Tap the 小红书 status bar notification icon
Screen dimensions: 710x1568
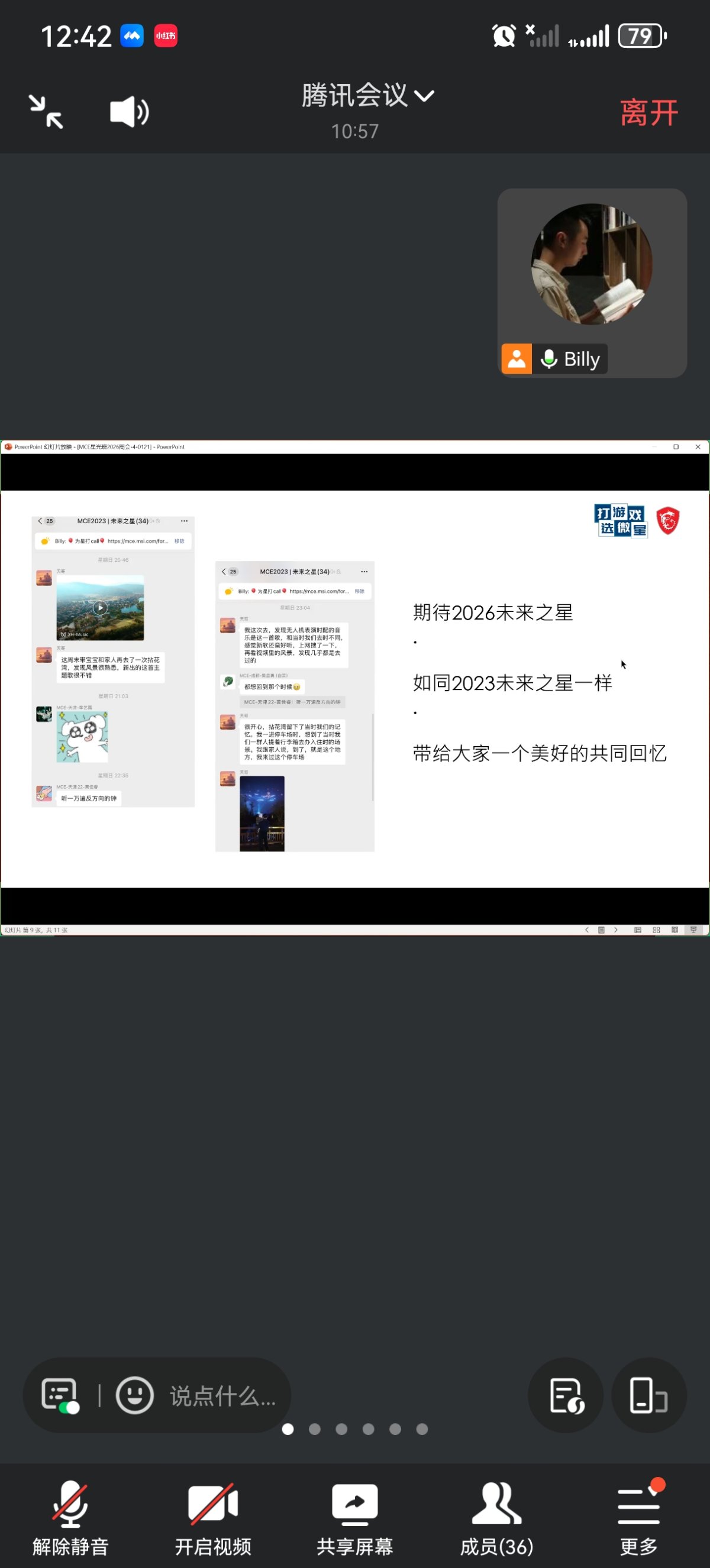tap(166, 36)
